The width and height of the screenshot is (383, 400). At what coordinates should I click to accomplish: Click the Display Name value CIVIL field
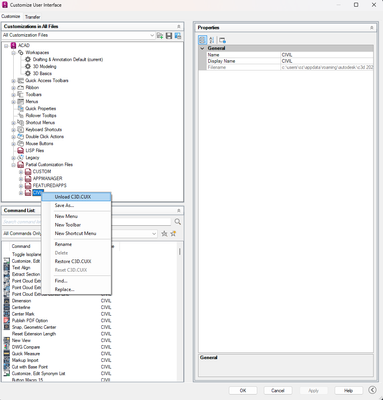327,61
